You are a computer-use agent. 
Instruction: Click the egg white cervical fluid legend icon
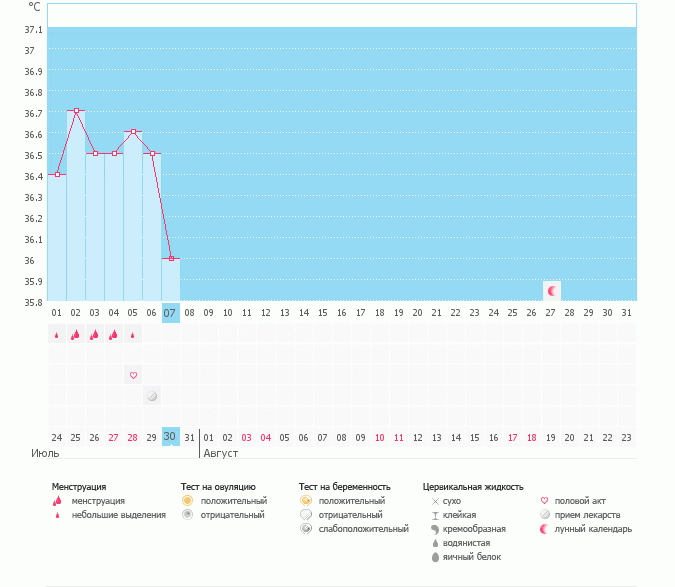point(435,557)
